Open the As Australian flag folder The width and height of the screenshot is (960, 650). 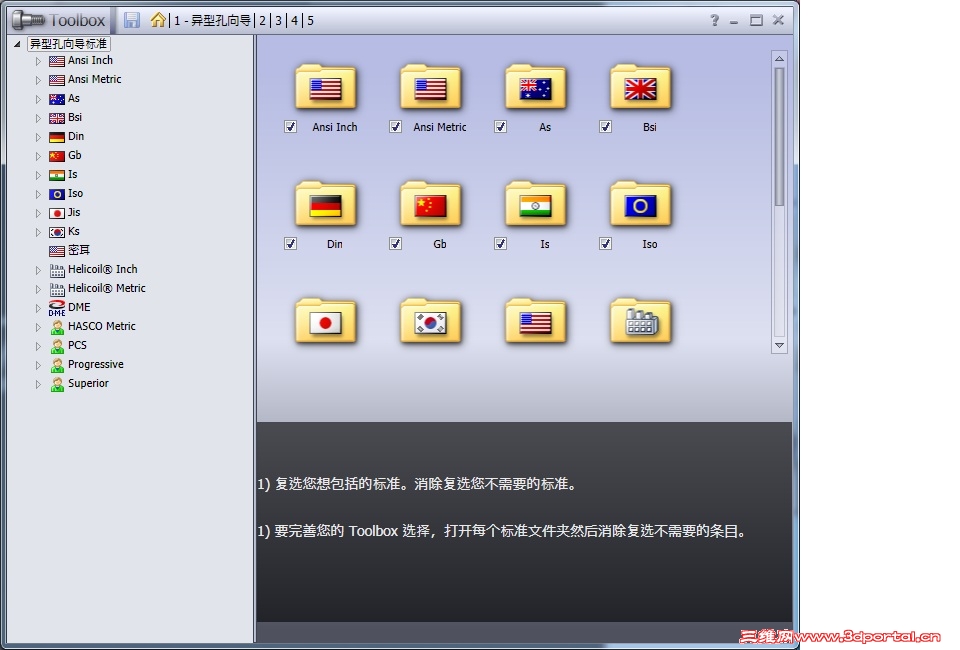pyautogui.click(x=536, y=87)
